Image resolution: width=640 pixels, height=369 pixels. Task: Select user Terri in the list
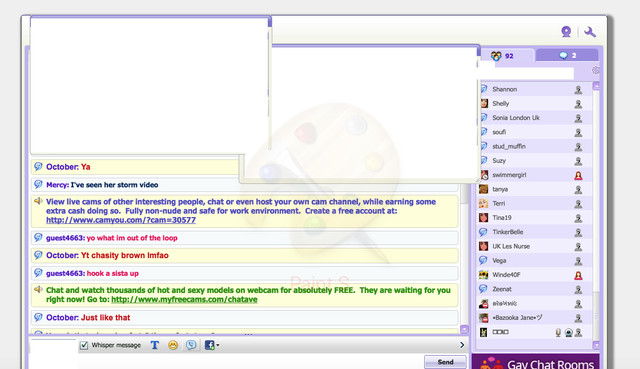tap(535, 204)
